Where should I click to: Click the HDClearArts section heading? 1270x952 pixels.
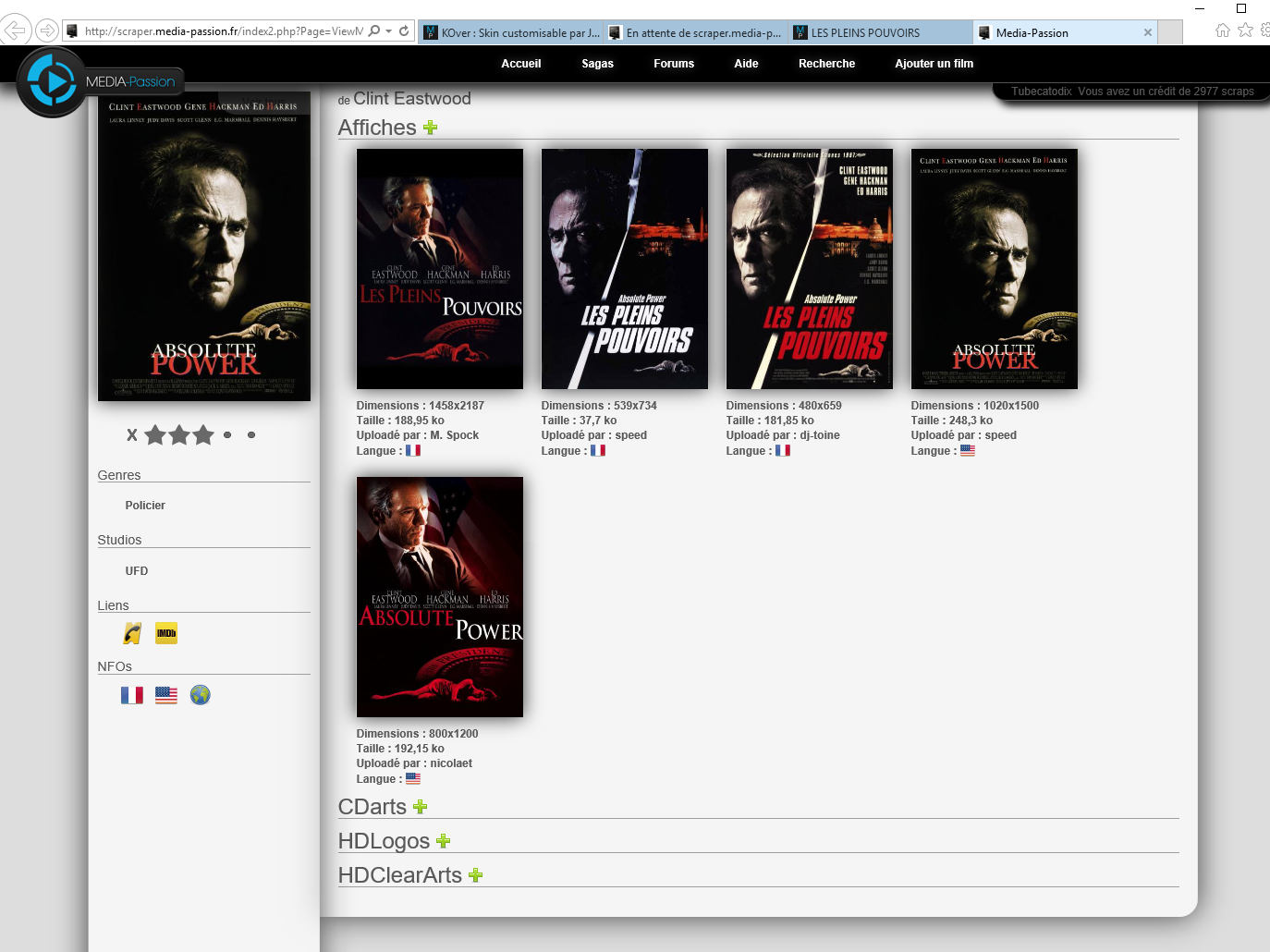[400, 875]
